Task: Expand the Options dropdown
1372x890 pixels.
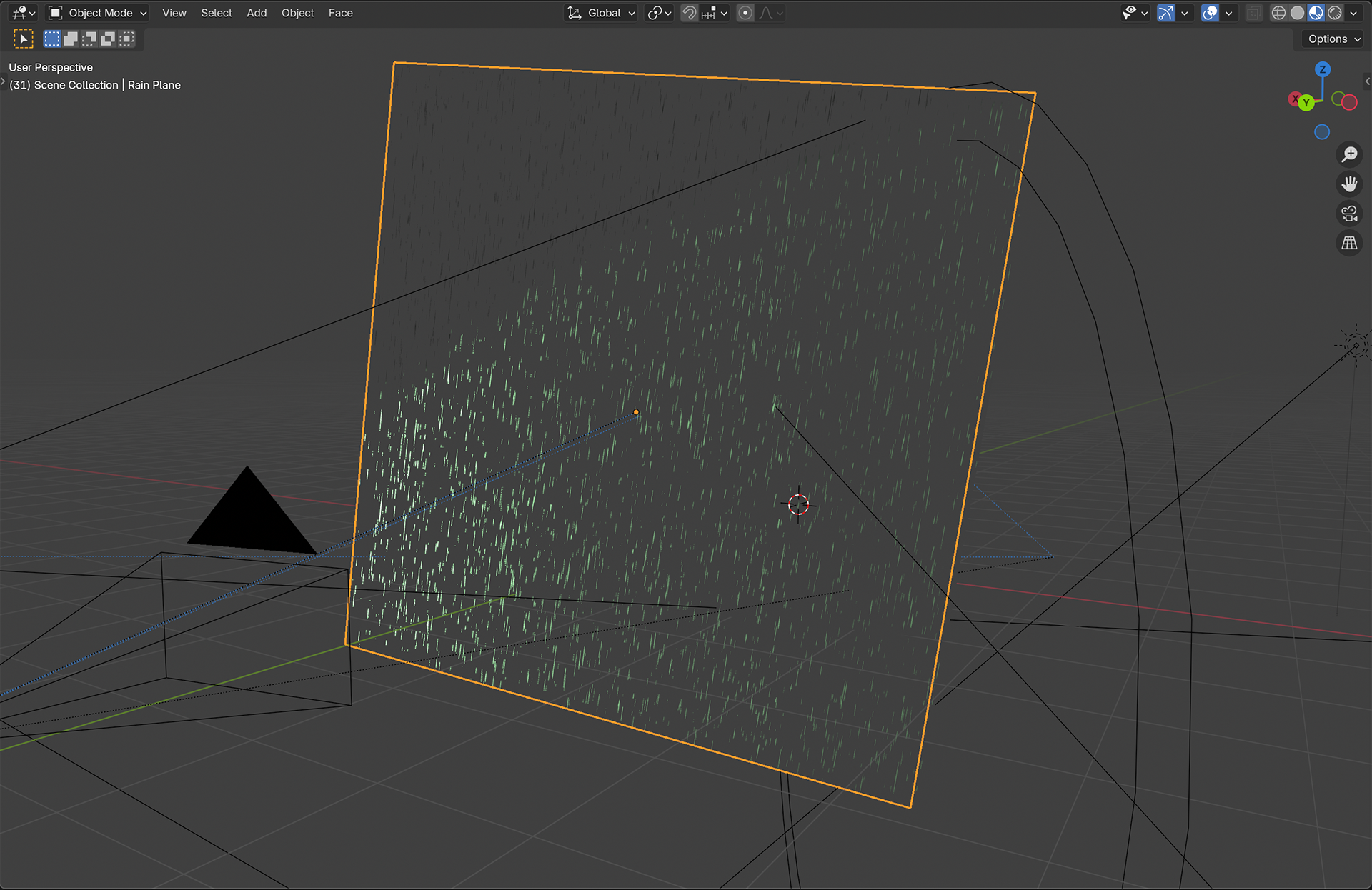Action: coord(1333,39)
